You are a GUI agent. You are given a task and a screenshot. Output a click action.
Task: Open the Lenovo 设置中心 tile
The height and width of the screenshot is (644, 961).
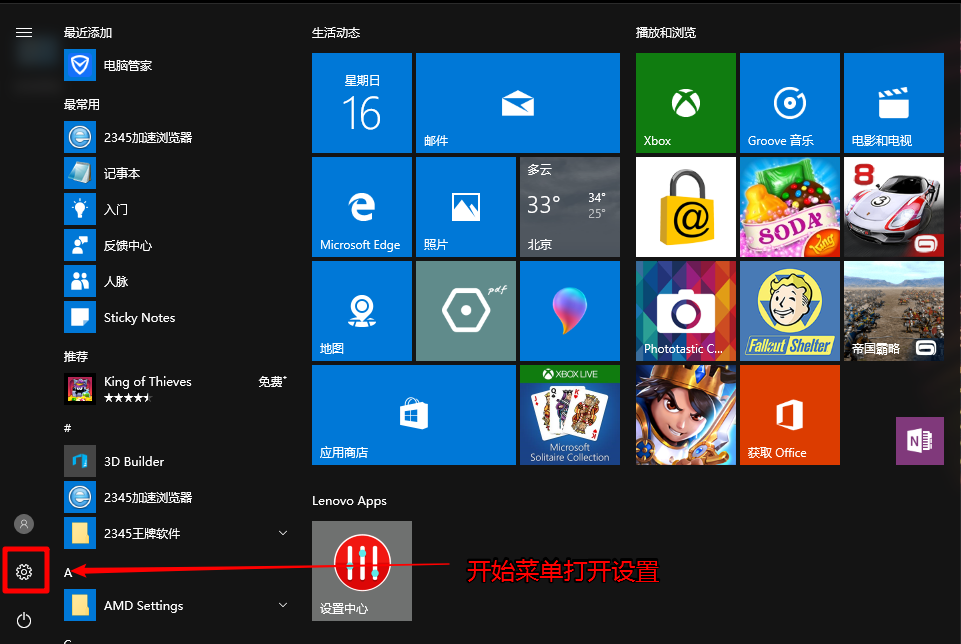tap(362, 571)
